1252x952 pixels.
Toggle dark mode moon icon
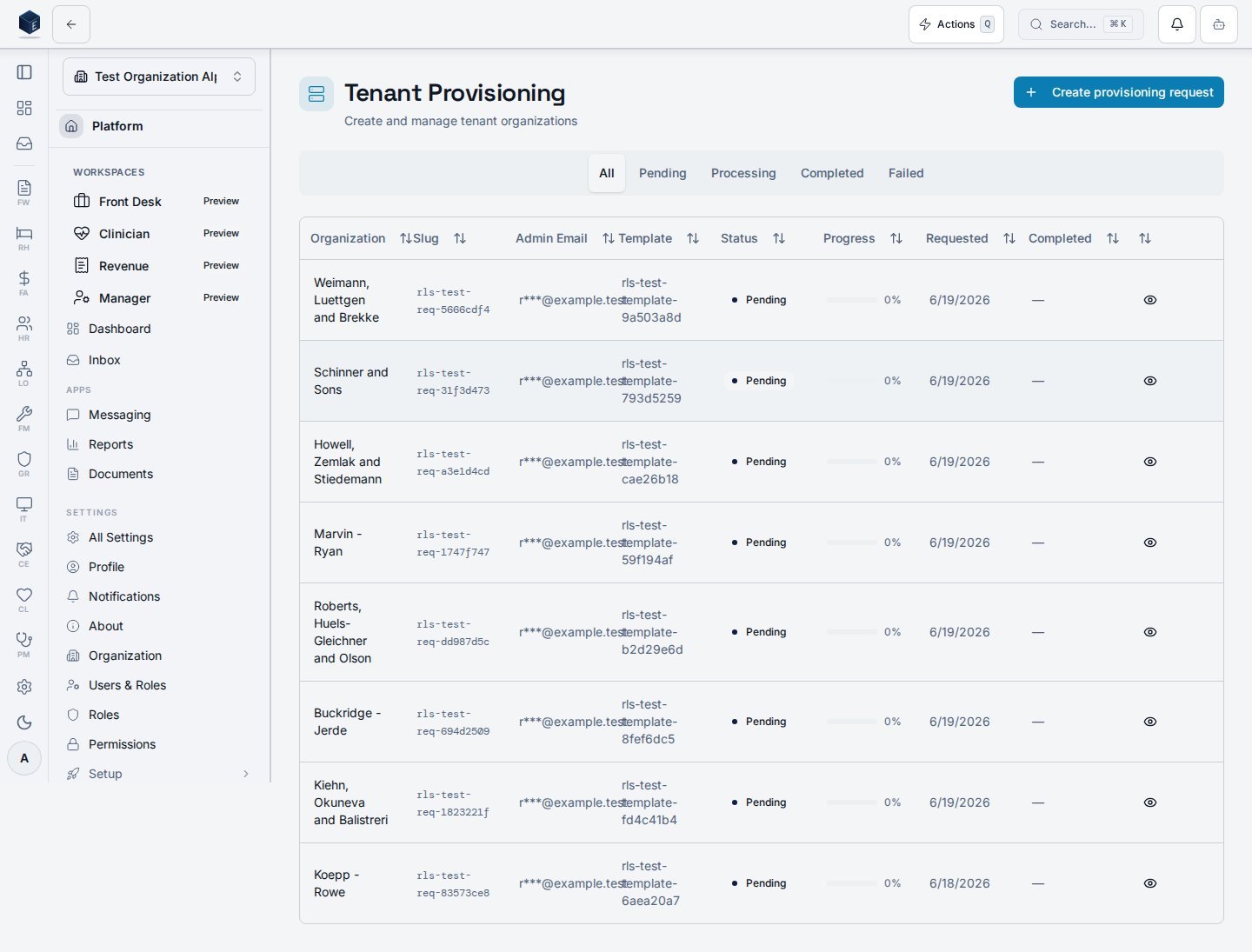click(x=24, y=722)
